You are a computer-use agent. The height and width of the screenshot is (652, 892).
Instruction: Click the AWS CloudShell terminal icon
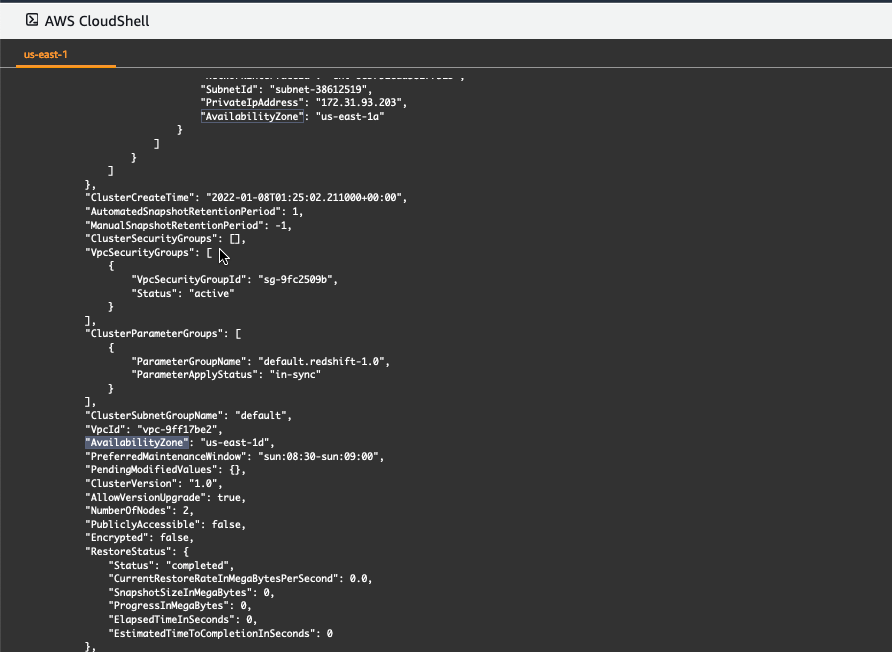[x=32, y=20]
